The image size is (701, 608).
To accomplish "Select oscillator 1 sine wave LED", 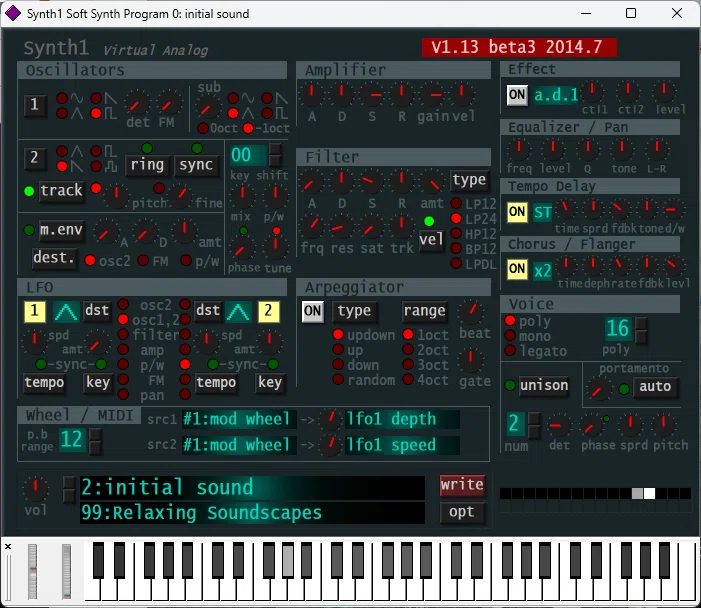I will [x=62, y=98].
